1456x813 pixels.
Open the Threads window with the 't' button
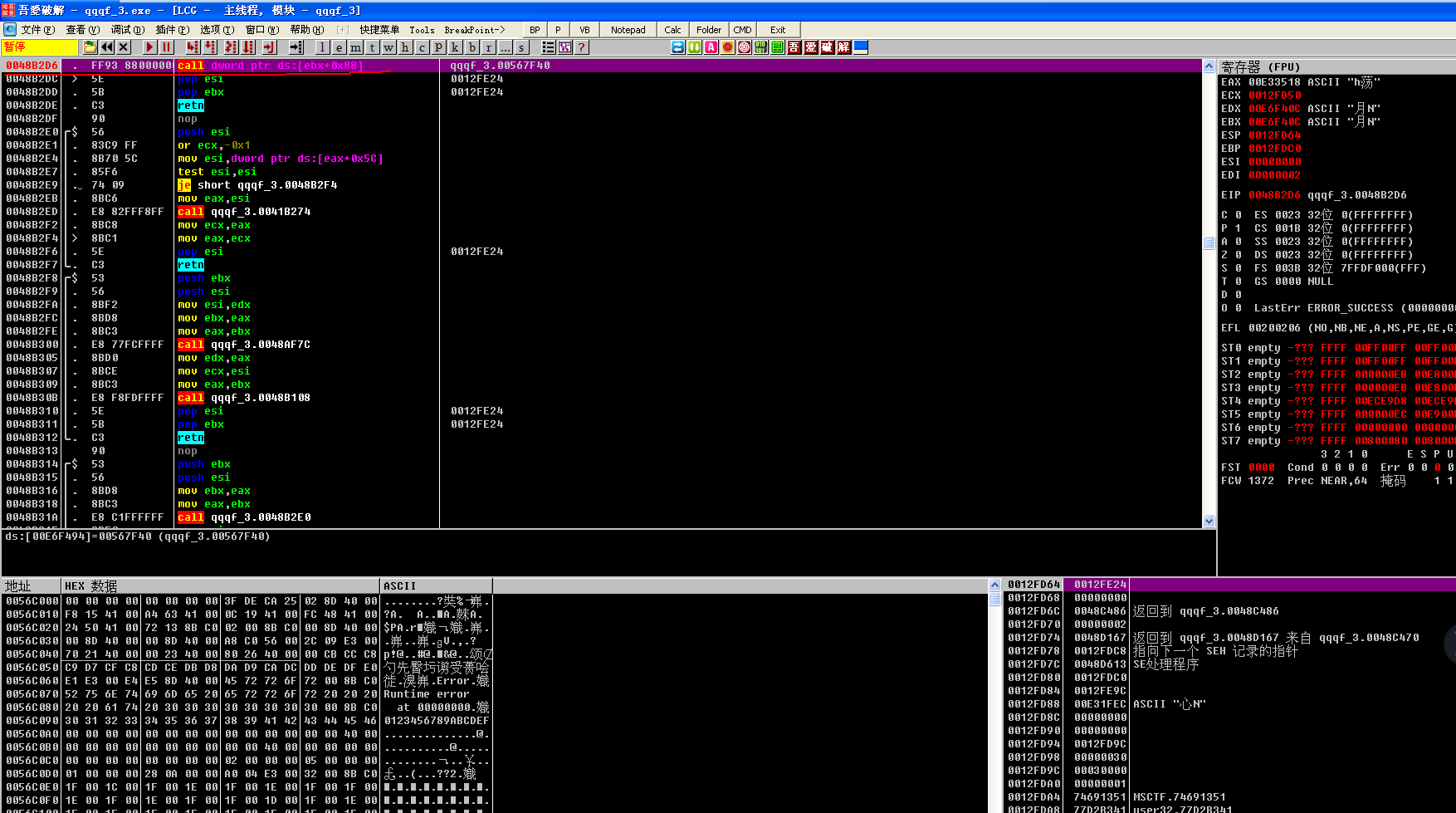click(372, 47)
